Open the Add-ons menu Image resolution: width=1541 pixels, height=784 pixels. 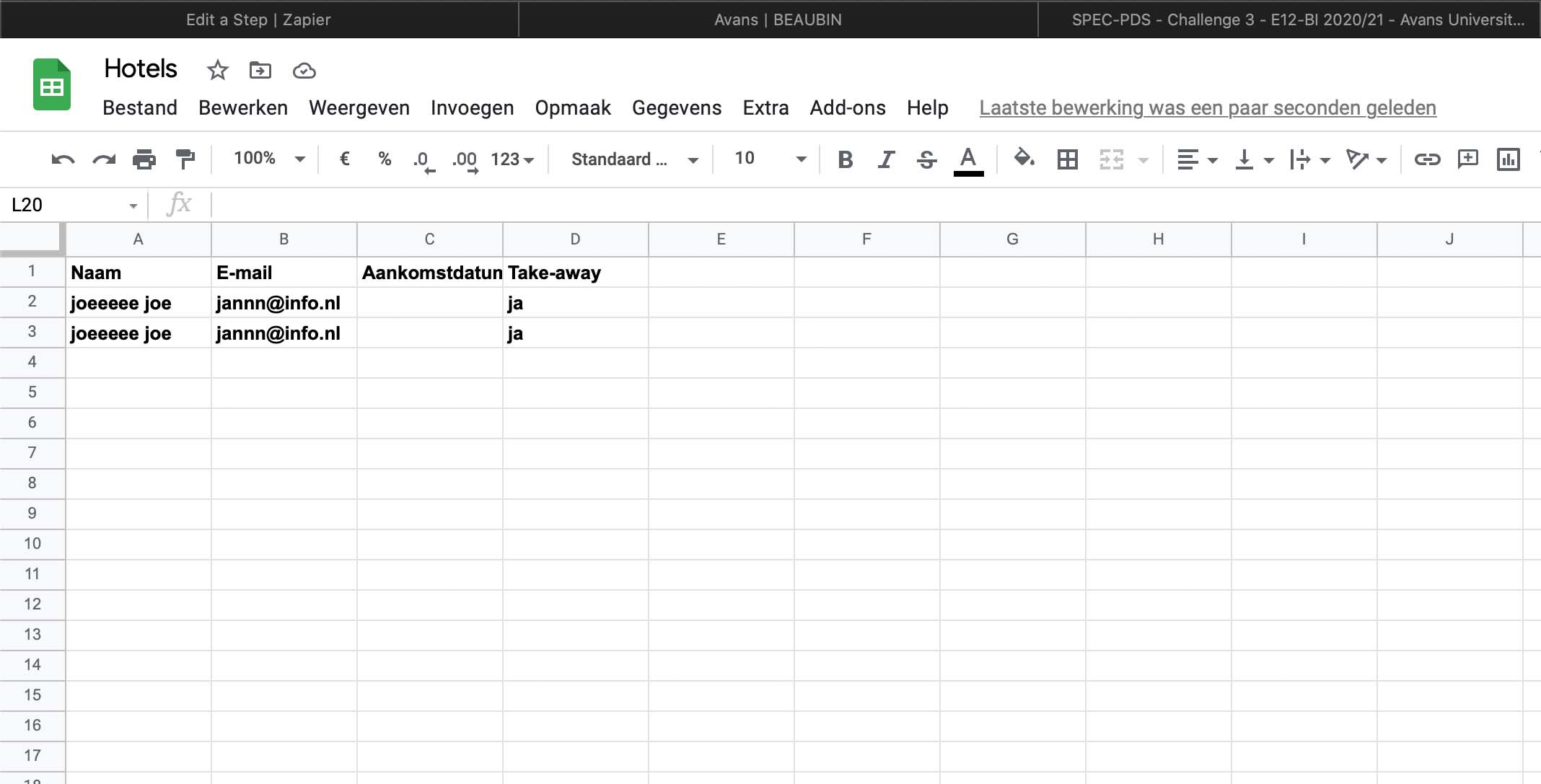pyautogui.click(x=848, y=108)
